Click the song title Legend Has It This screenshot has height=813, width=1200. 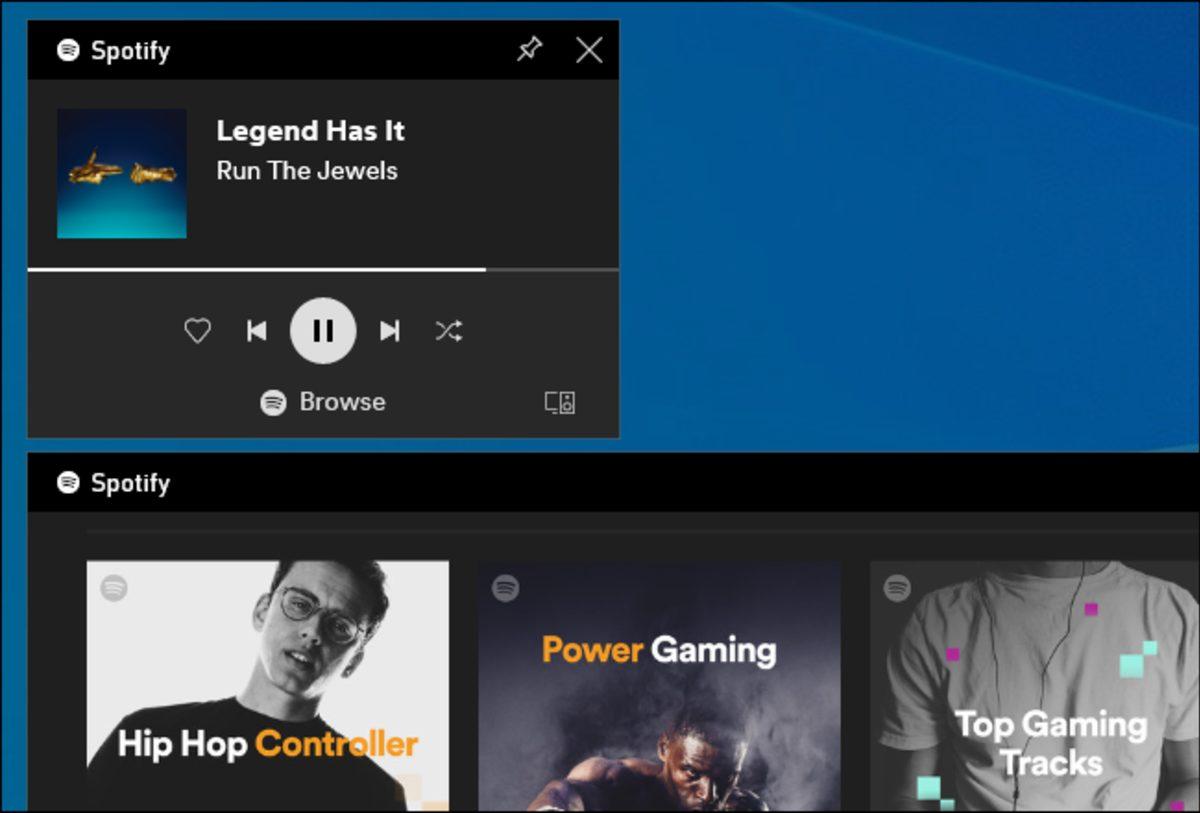point(310,131)
